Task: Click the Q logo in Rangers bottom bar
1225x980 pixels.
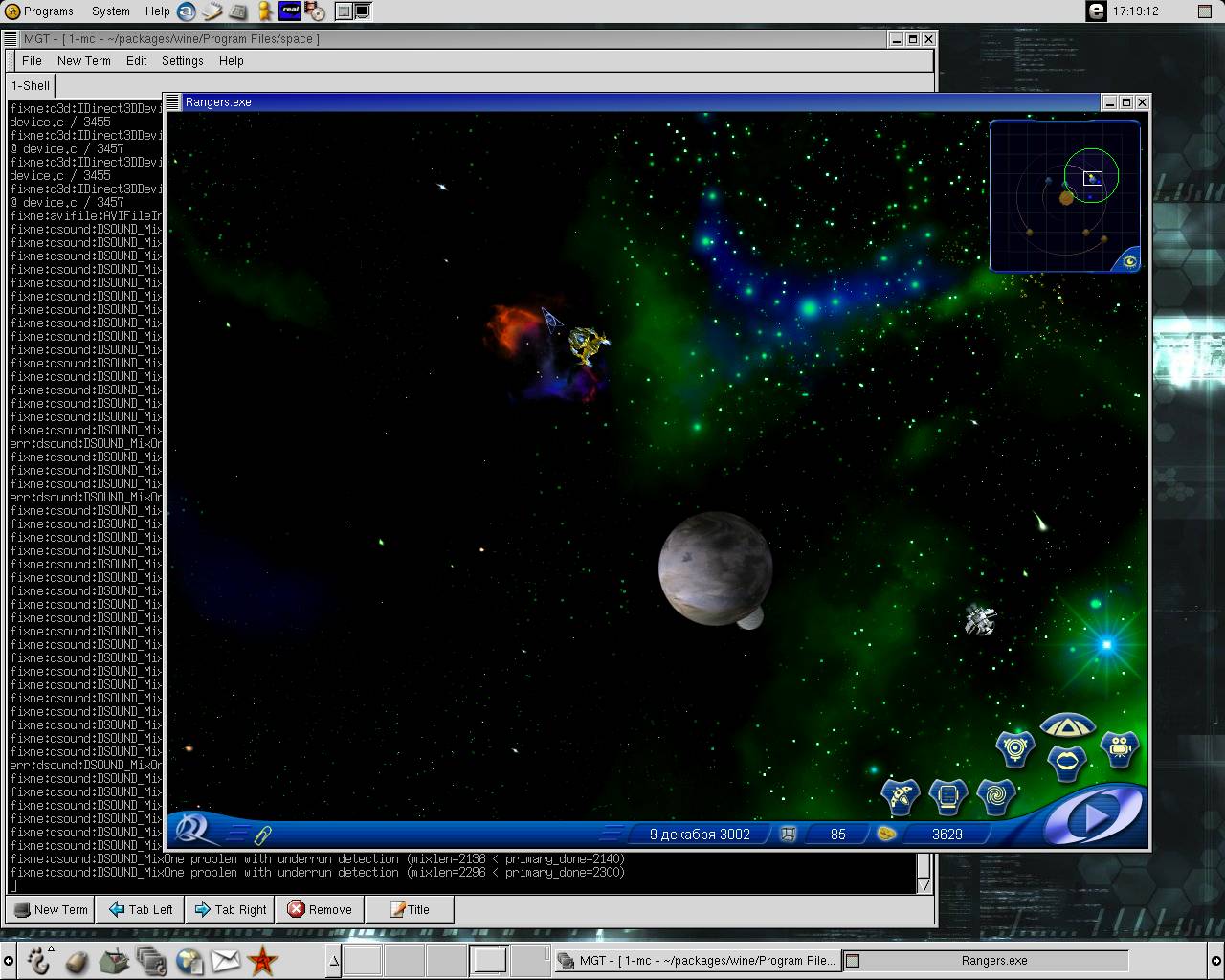Action: pyautogui.click(x=193, y=829)
